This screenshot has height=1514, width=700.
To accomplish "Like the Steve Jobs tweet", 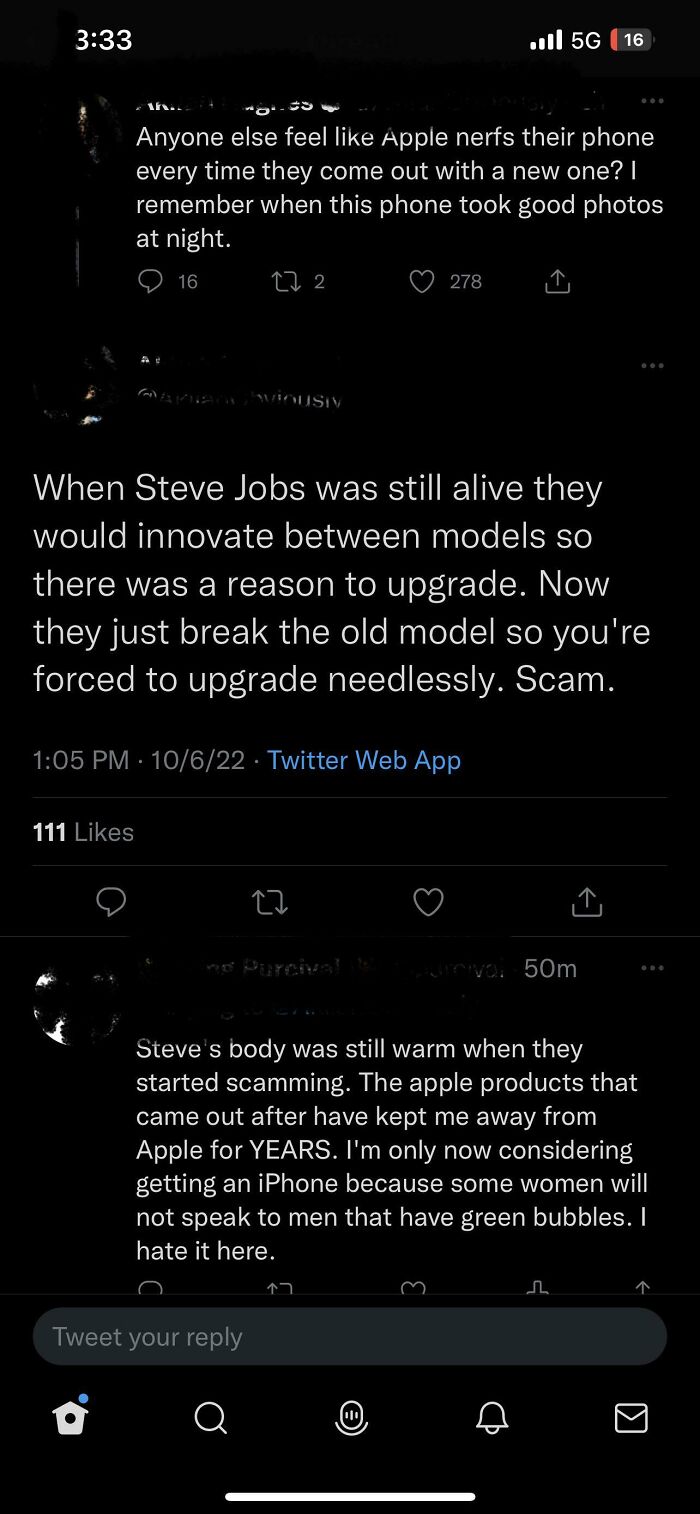I will click(x=428, y=902).
